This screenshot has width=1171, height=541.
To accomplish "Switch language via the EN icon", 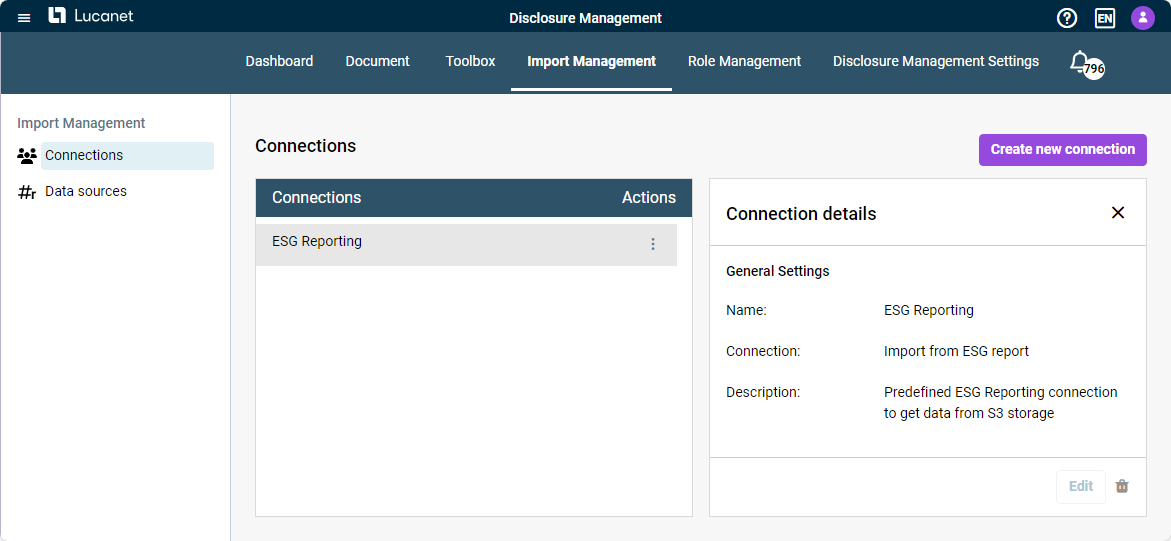I will click(1105, 18).
